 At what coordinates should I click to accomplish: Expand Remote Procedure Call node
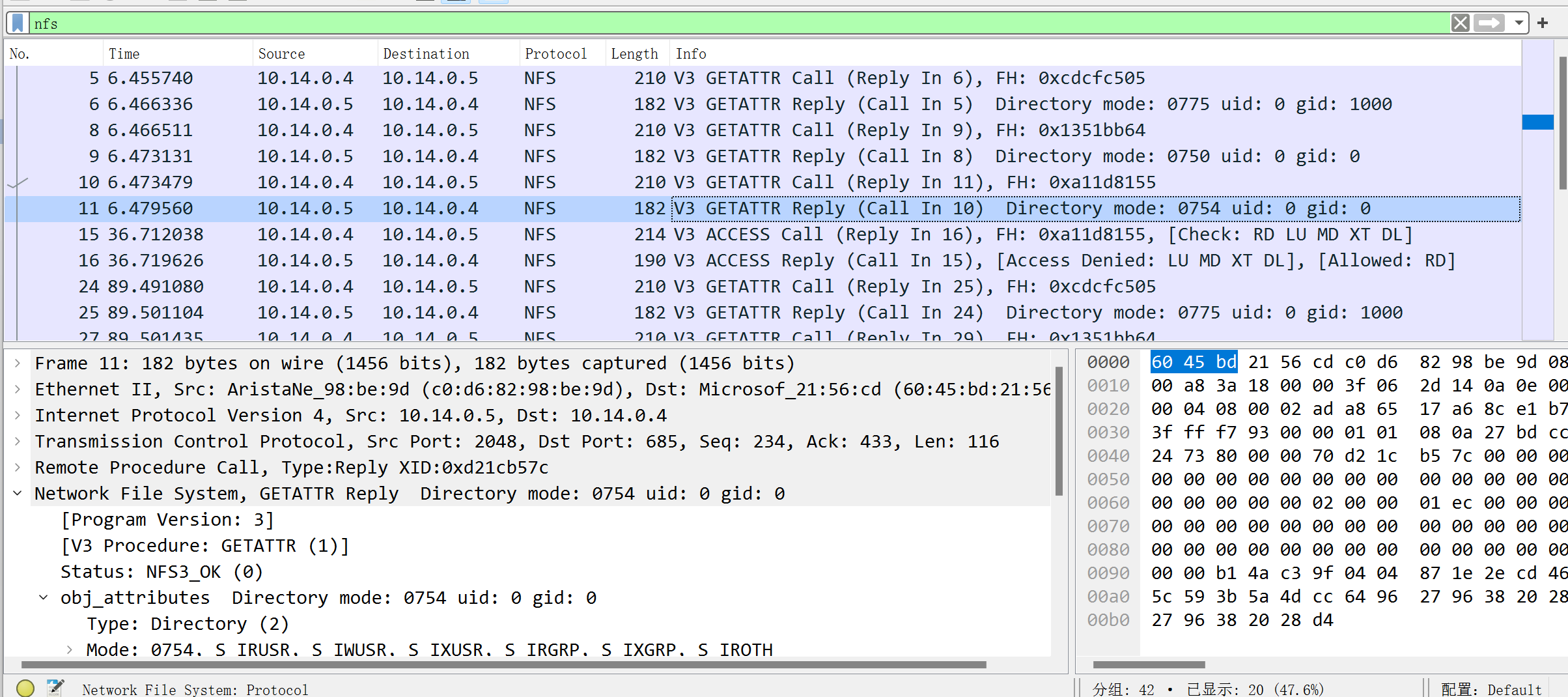tap(18, 468)
